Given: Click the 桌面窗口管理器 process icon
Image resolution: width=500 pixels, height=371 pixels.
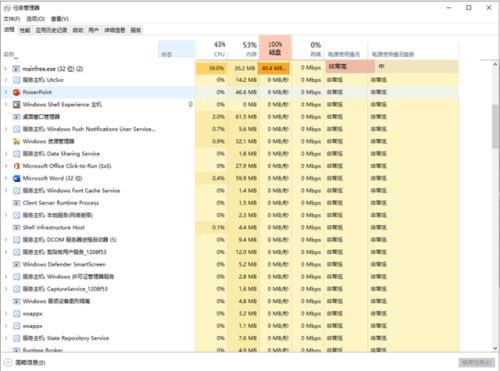Looking at the screenshot, I should [x=16, y=117].
